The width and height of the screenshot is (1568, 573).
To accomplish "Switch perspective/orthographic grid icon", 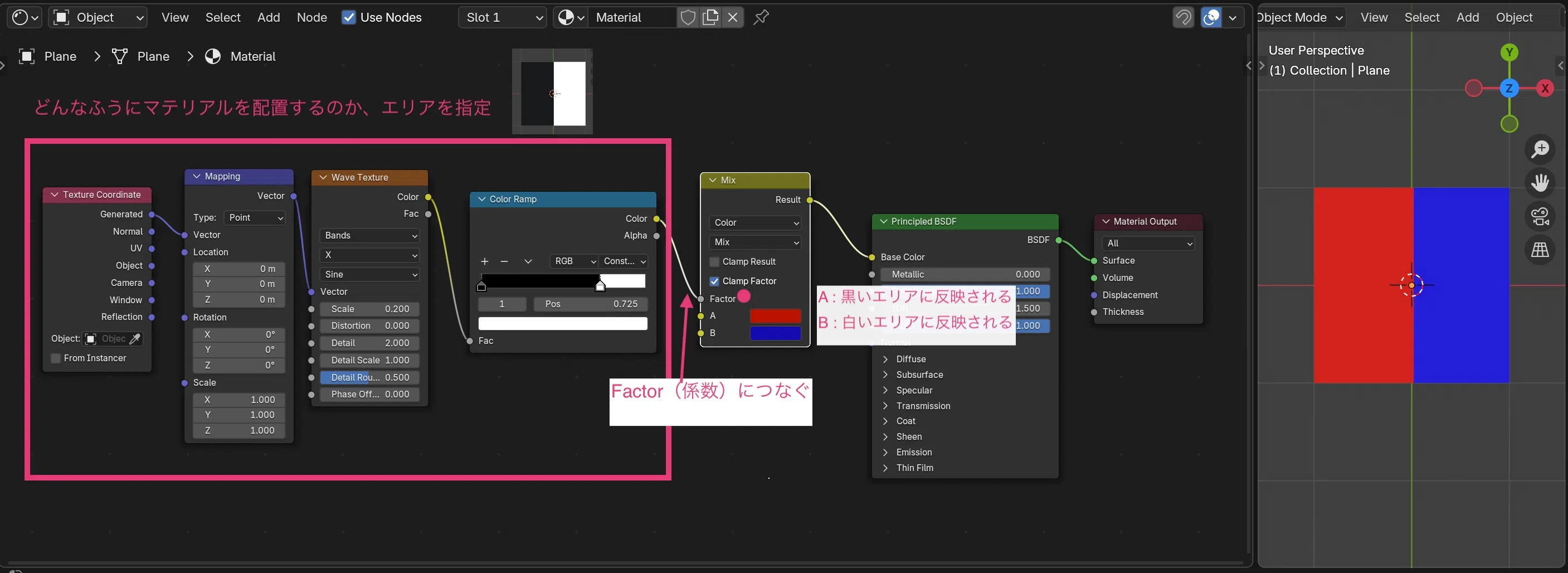I will coord(1540,249).
